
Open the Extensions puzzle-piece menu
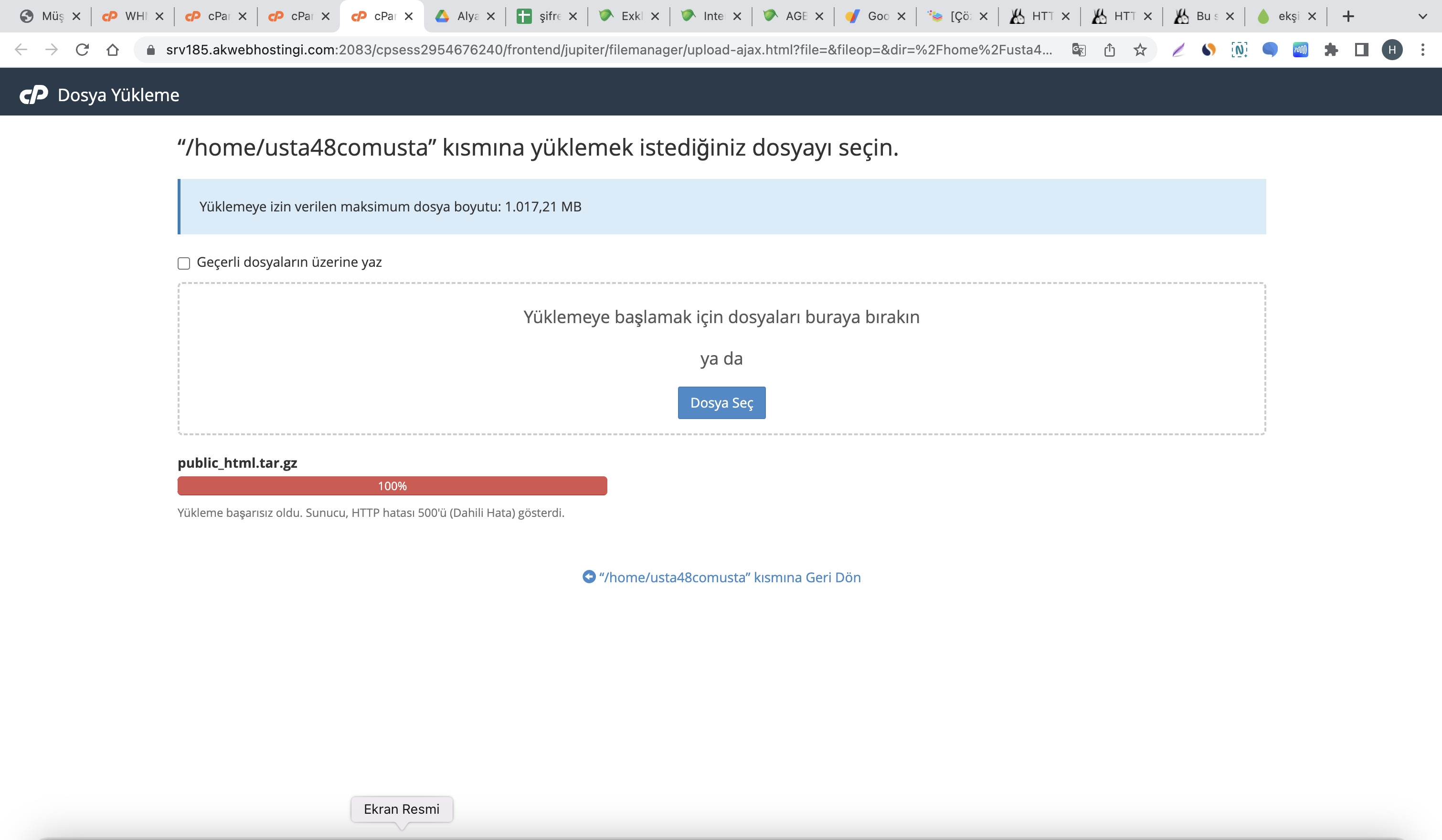pos(1331,50)
